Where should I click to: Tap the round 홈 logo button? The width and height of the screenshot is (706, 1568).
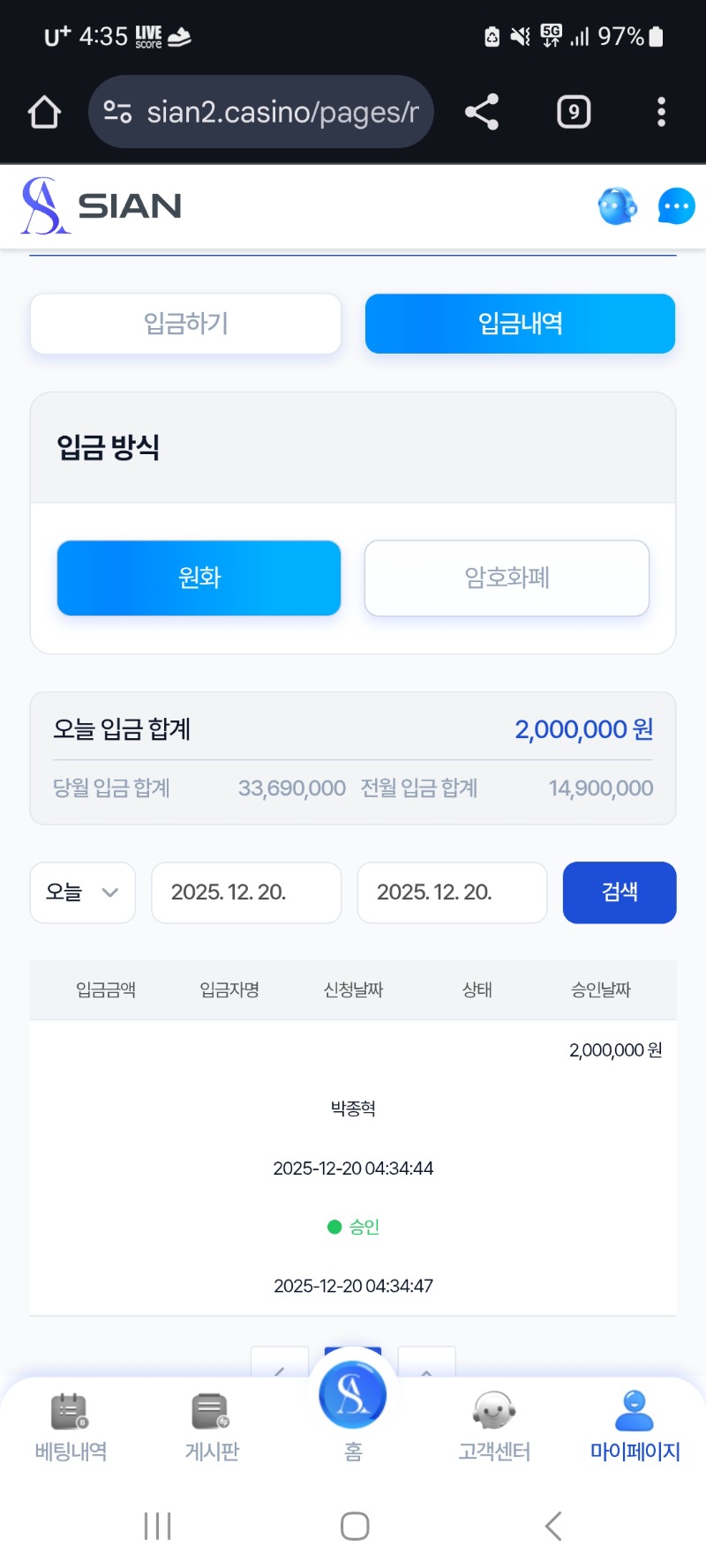point(353,1396)
